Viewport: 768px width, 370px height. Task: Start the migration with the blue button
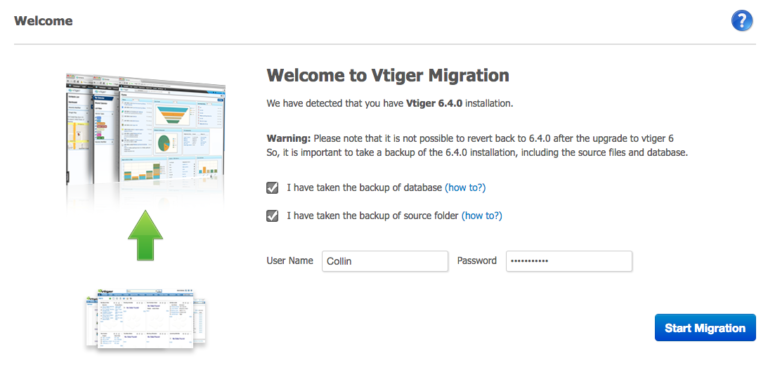(x=705, y=328)
